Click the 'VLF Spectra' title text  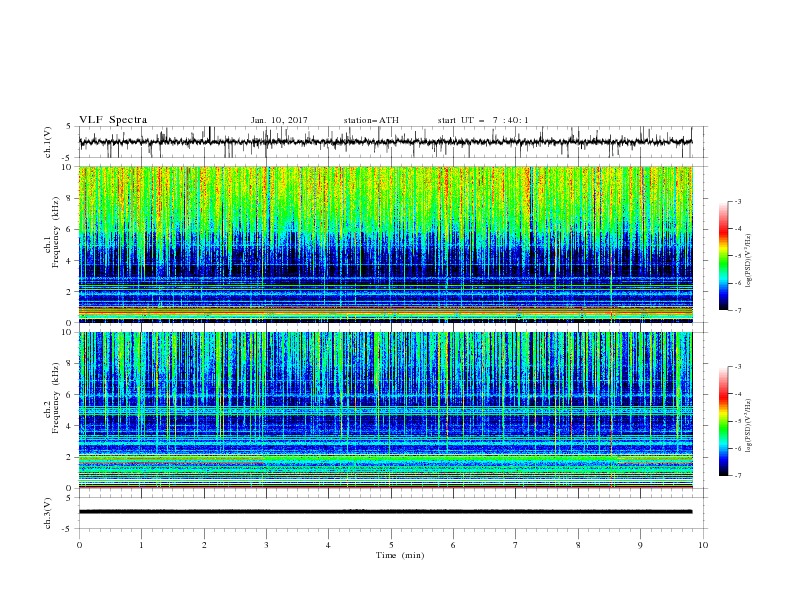tap(113, 120)
